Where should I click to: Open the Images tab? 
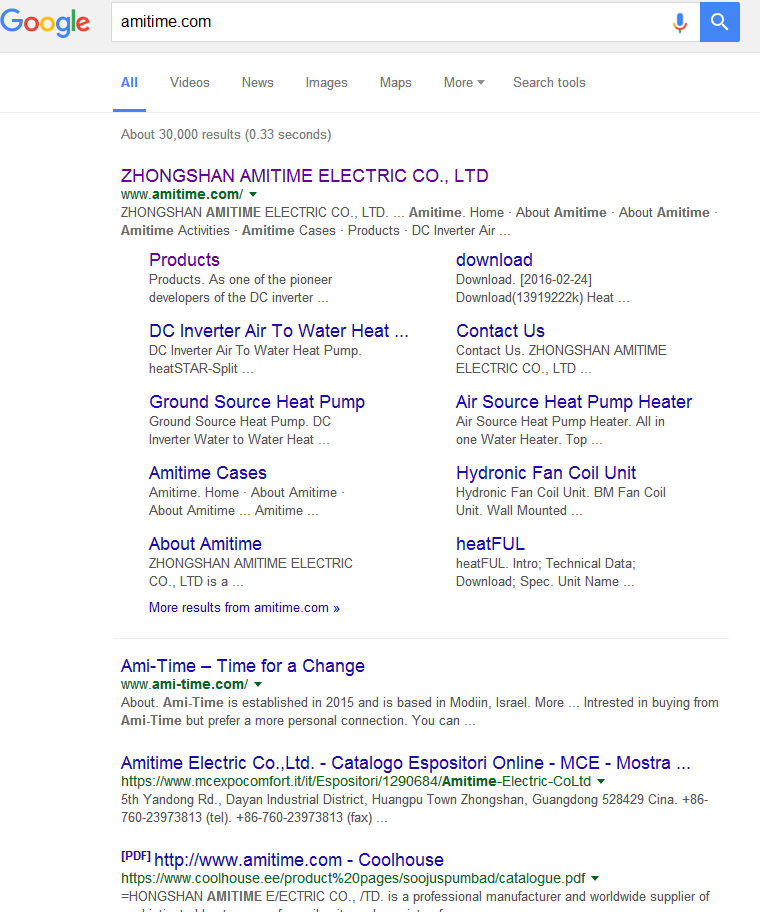tap(326, 83)
